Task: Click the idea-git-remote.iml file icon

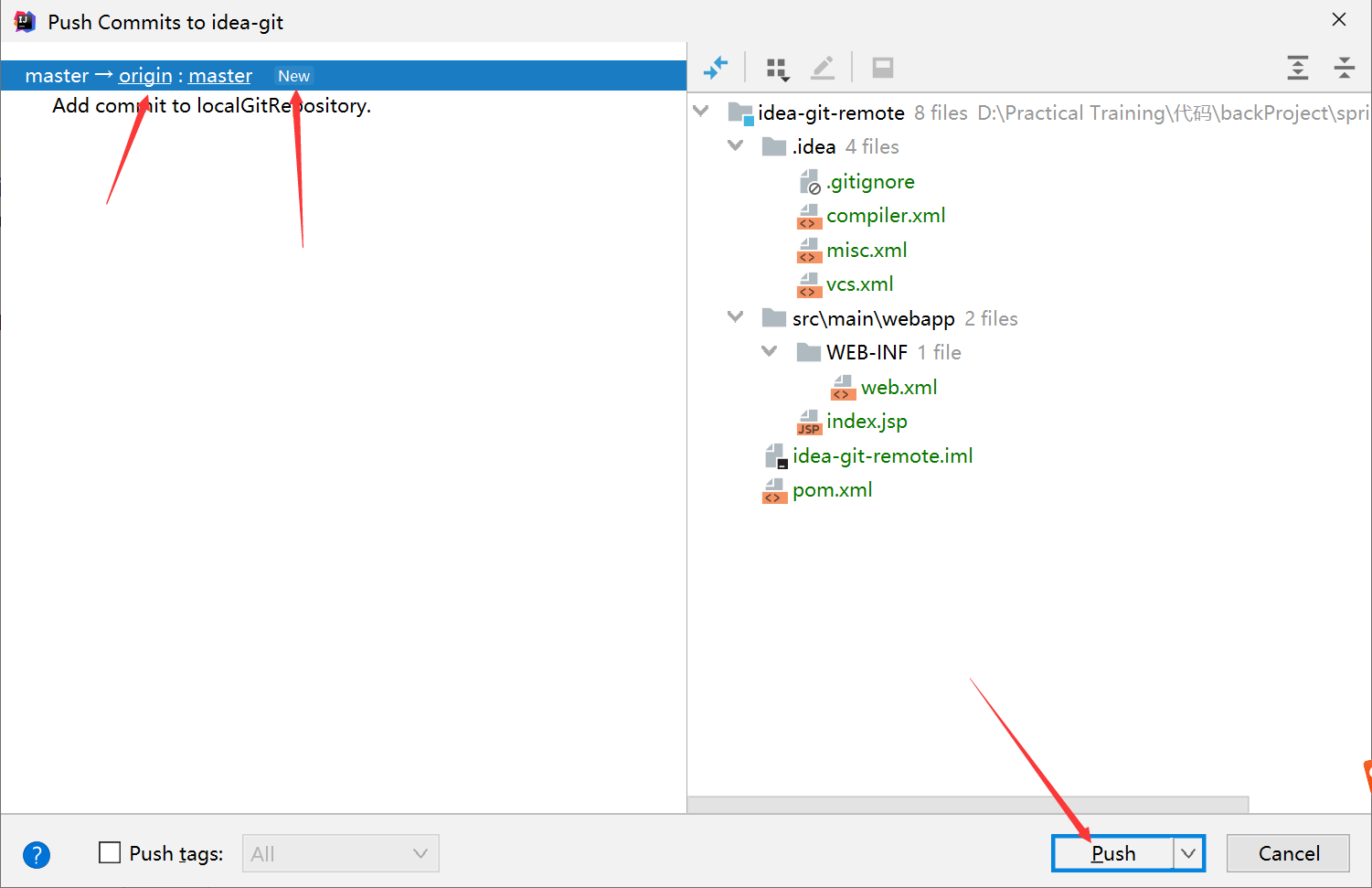Action: click(x=775, y=456)
